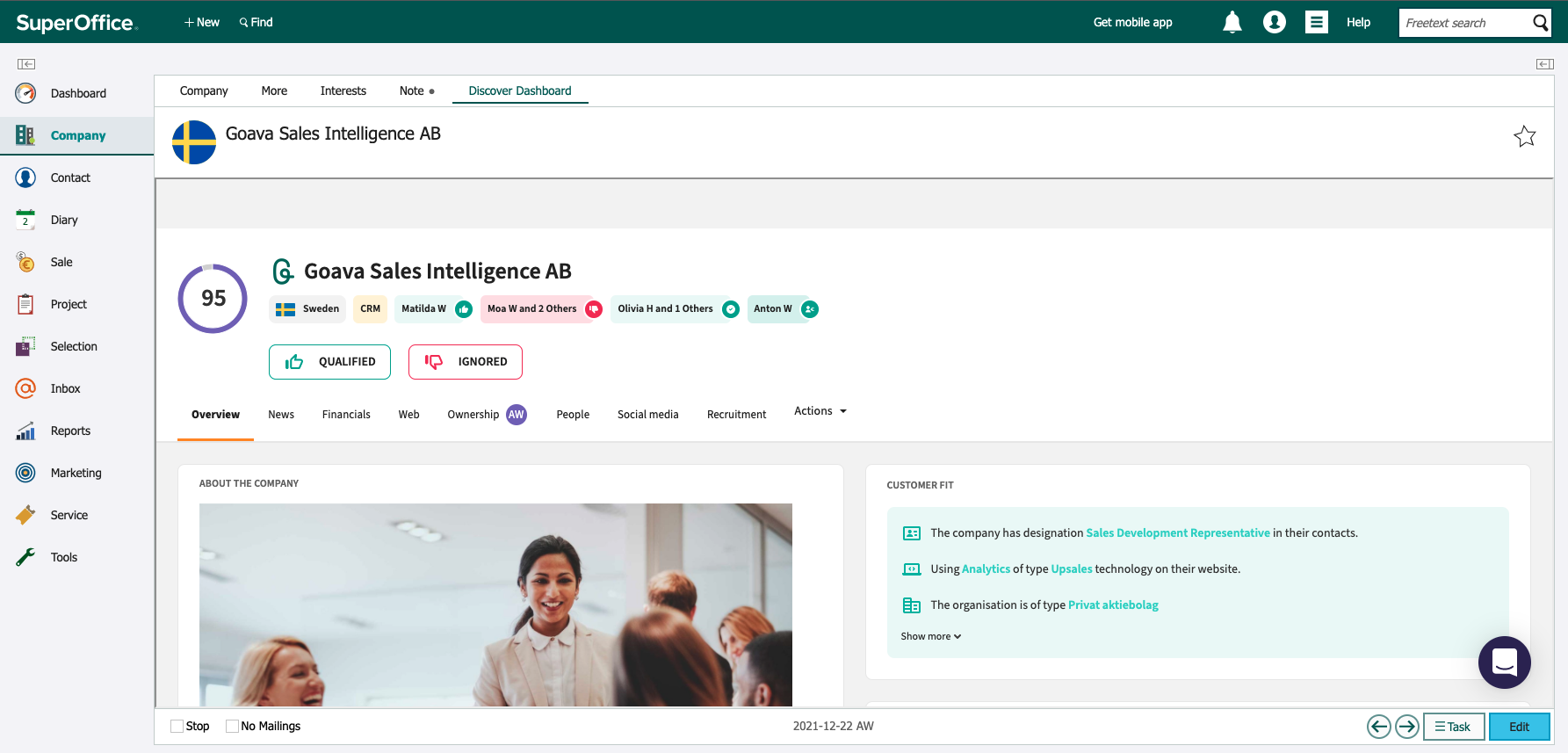Collapse the navigator sidebar icon
The image size is (1568, 753).
26,64
